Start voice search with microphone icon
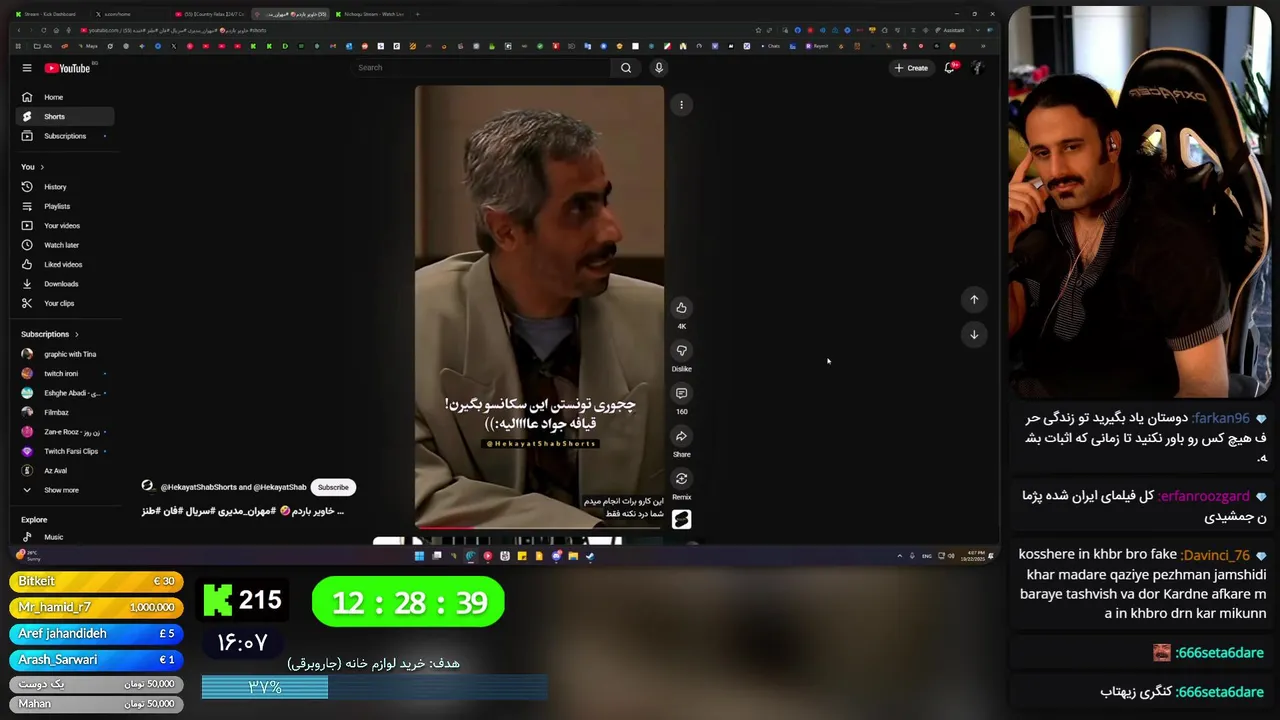This screenshot has width=1280, height=720. pyautogui.click(x=659, y=68)
